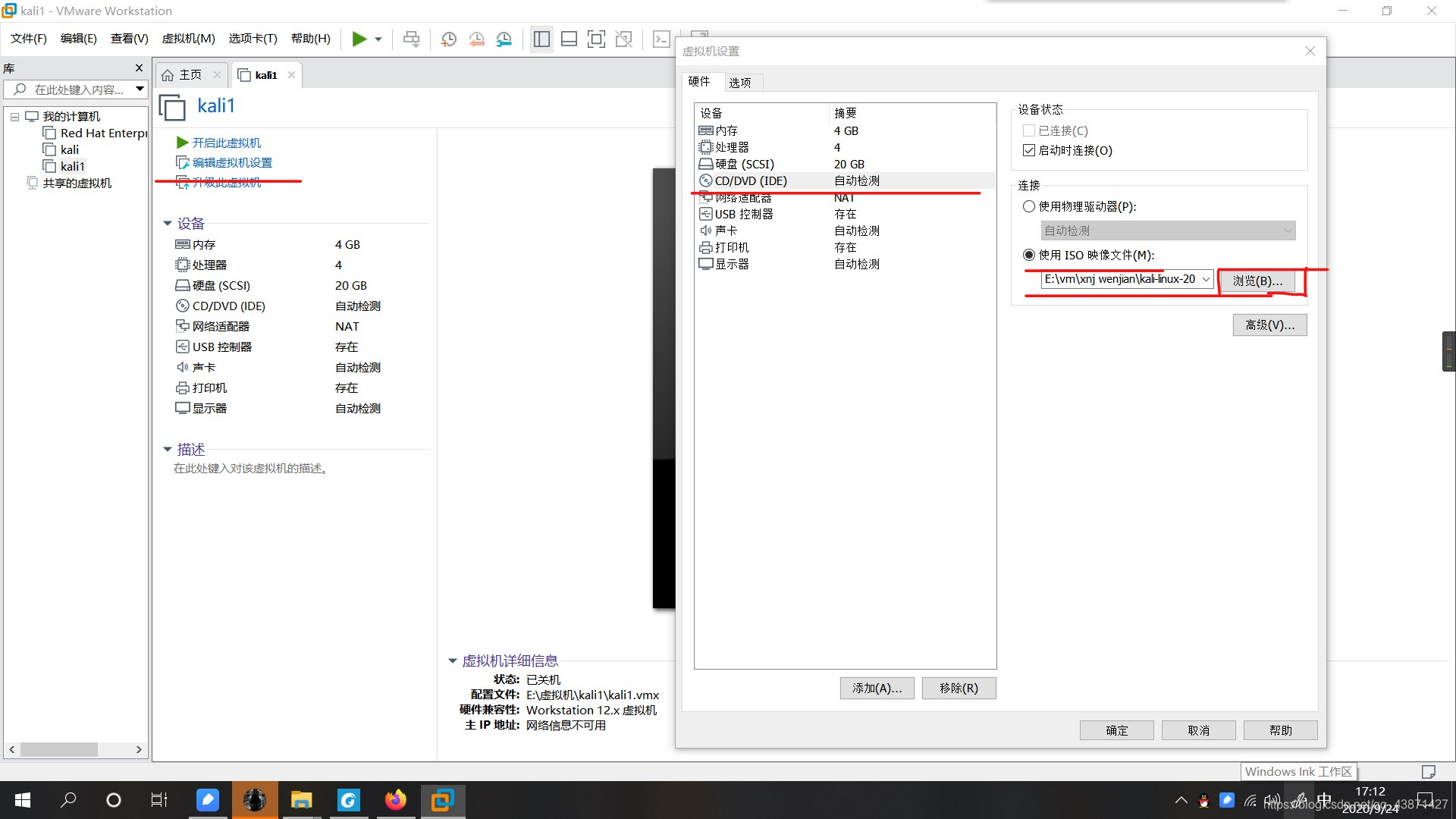1456x819 pixels.
Task: Toggle the library sidebar view icon
Action: click(x=541, y=39)
